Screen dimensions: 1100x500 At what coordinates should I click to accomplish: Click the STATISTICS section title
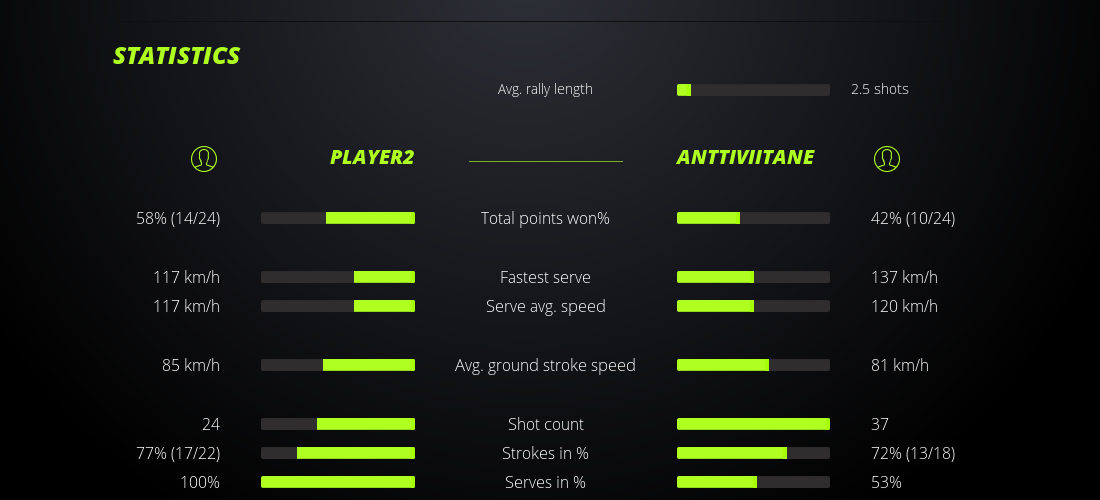click(x=177, y=56)
